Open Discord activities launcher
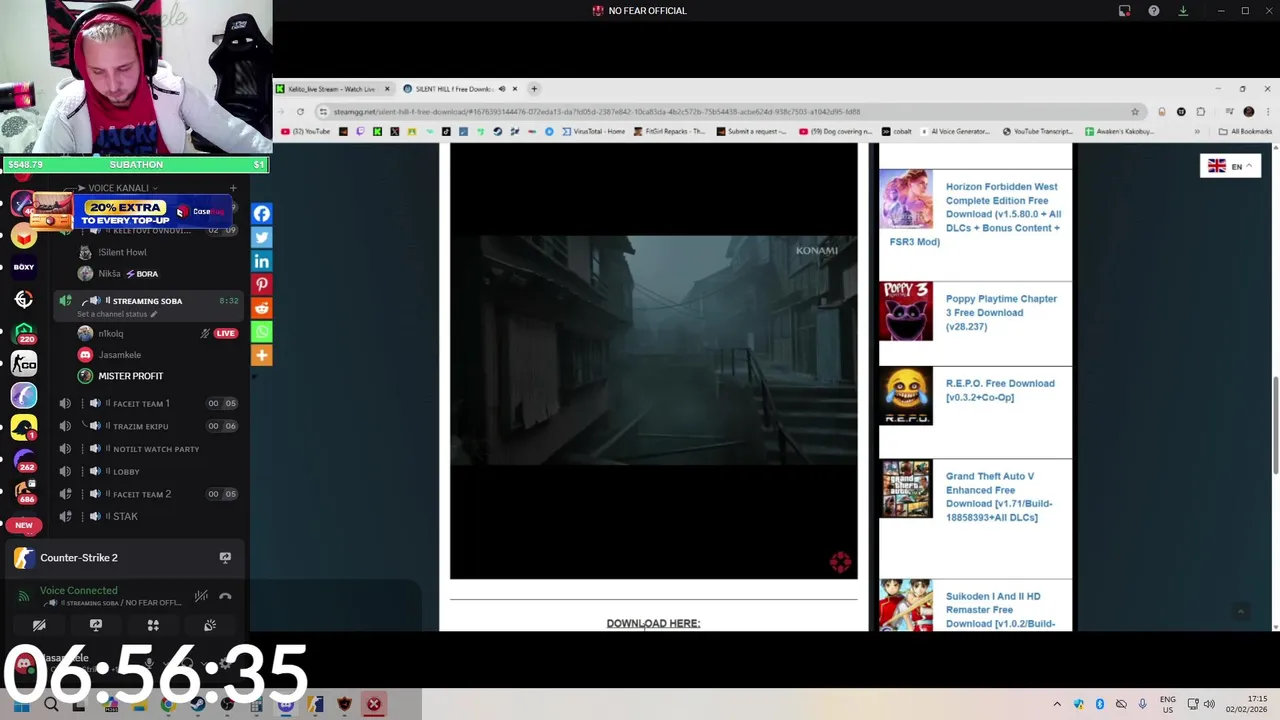Viewport: 1280px width, 720px height. pos(153,625)
